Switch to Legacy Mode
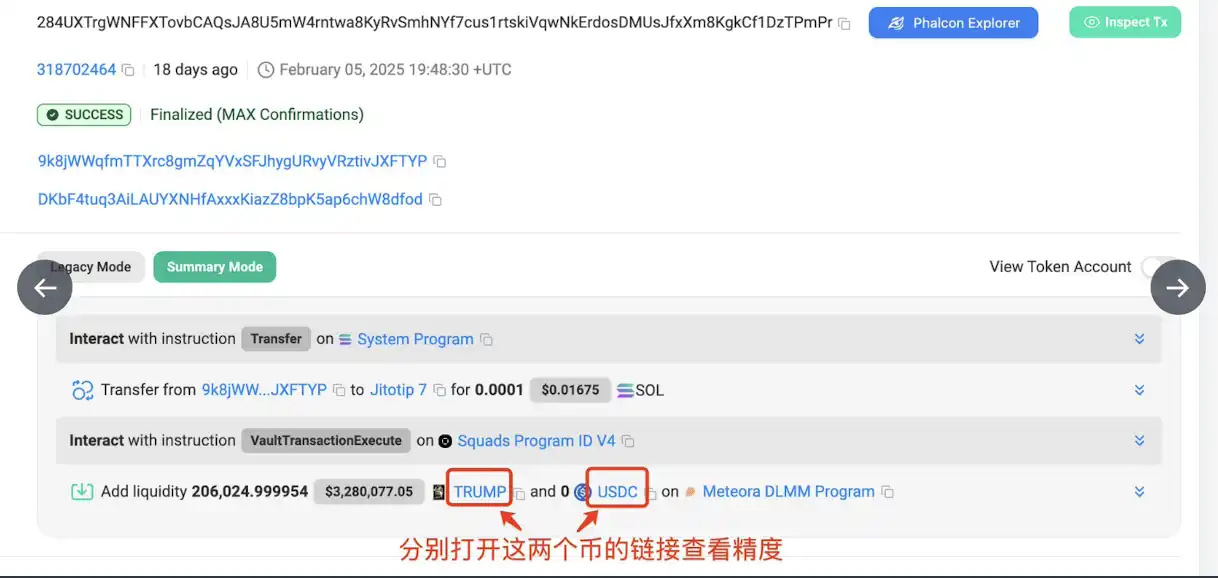 coord(91,267)
